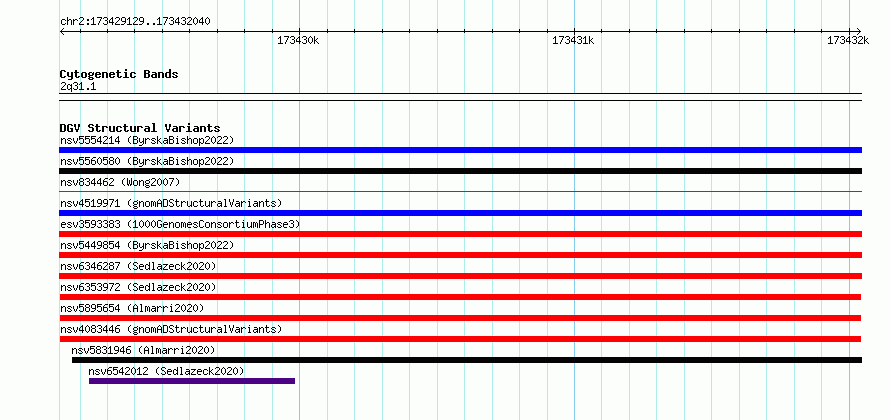This screenshot has height=420, width=890.
Task: Click the red bar under esv3593383
Action: click(460, 234)
